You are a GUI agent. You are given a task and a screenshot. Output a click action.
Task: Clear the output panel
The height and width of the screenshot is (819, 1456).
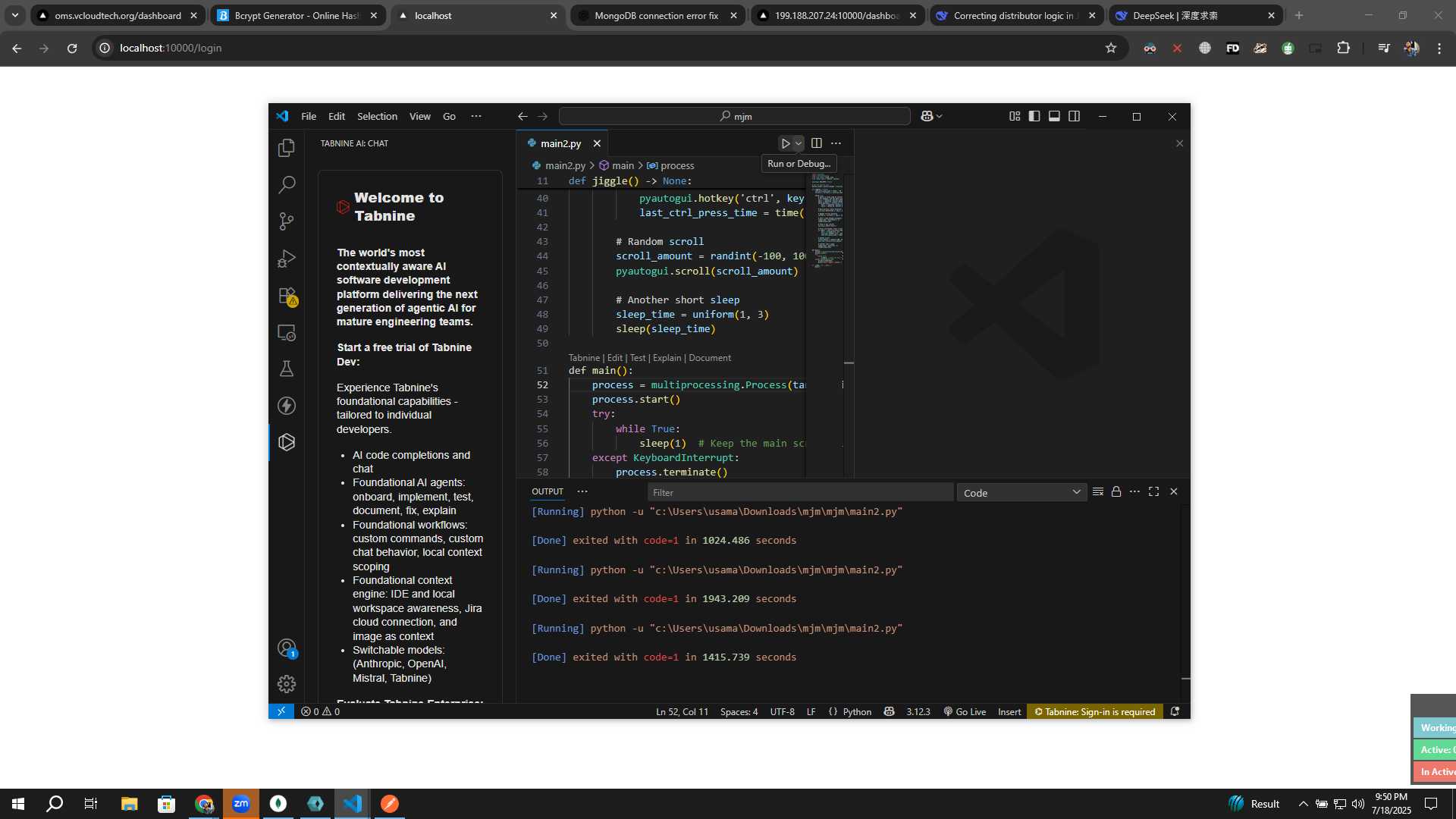click(x=1097, y=491)
